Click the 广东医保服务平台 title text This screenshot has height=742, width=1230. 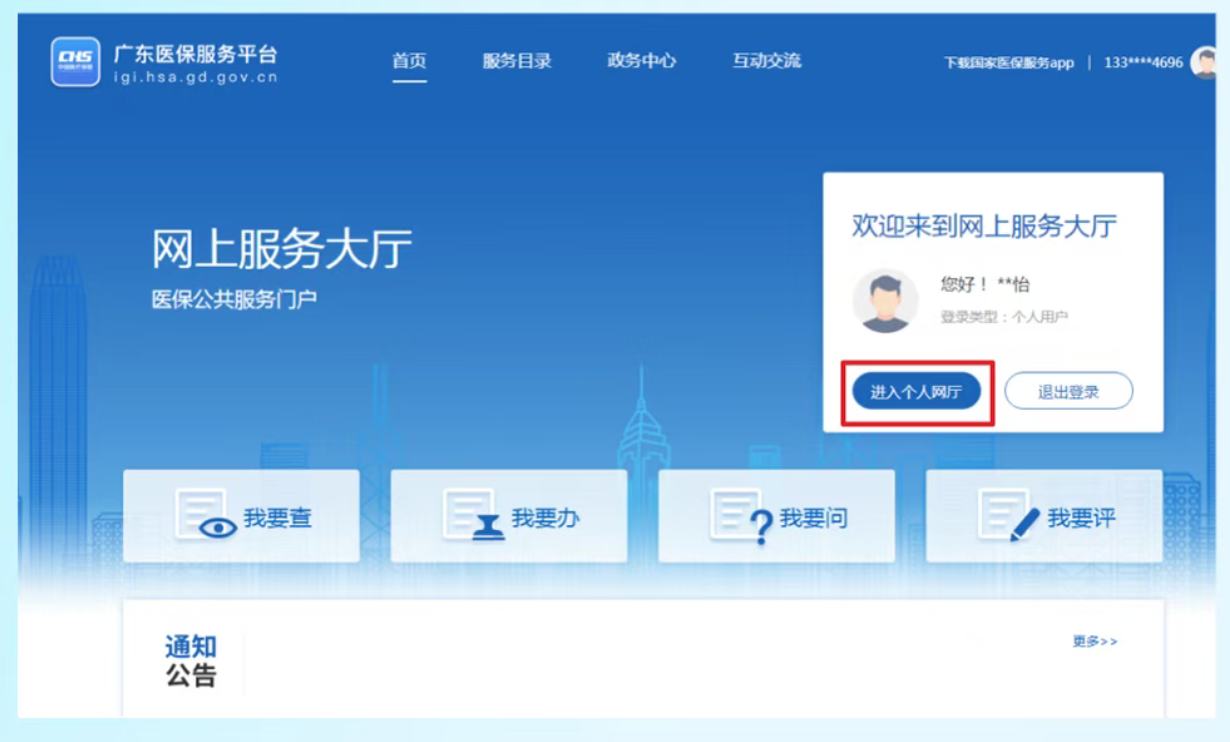[195, 54]
